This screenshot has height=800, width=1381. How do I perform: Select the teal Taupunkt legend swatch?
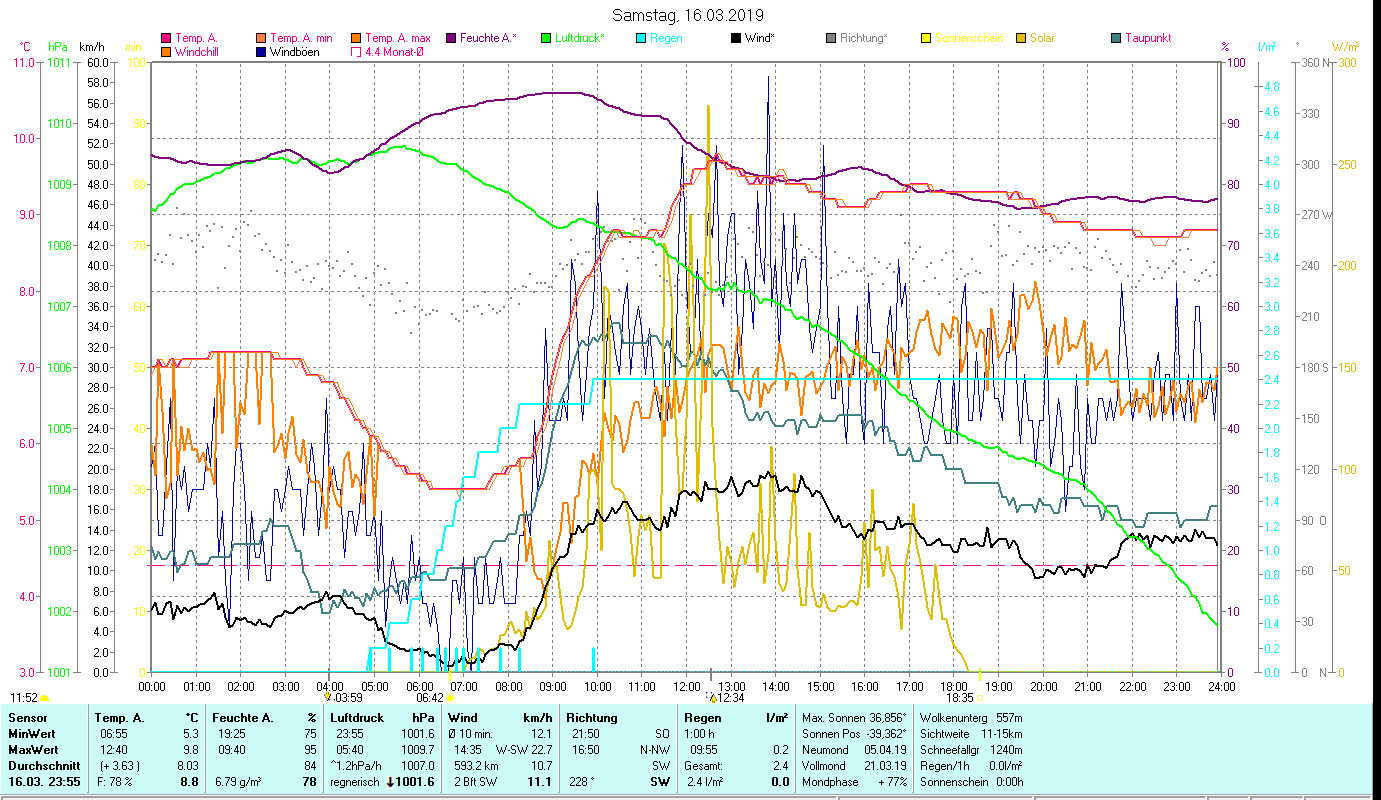coord(1116,38)
